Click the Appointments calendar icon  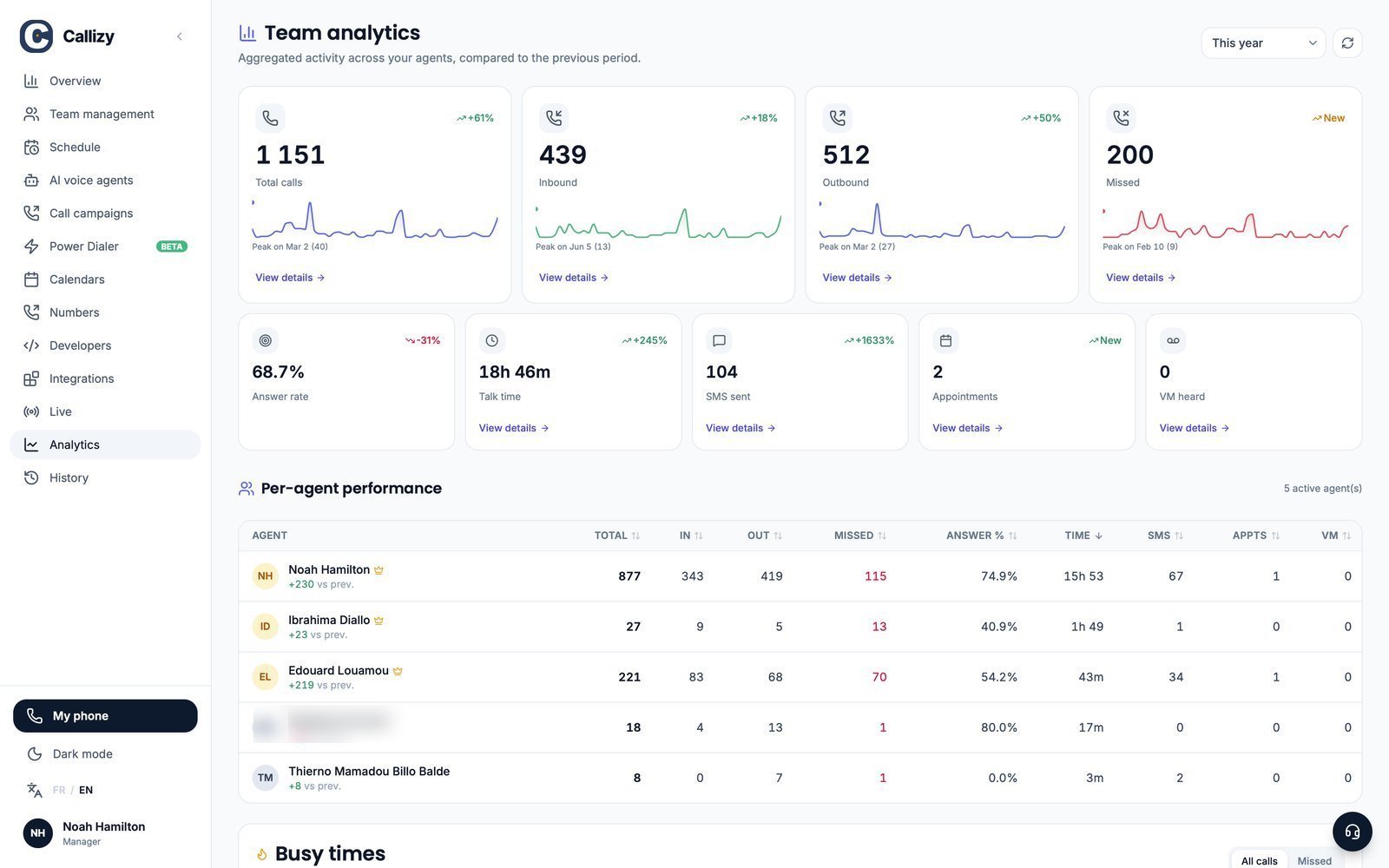(x=946, y=341)
